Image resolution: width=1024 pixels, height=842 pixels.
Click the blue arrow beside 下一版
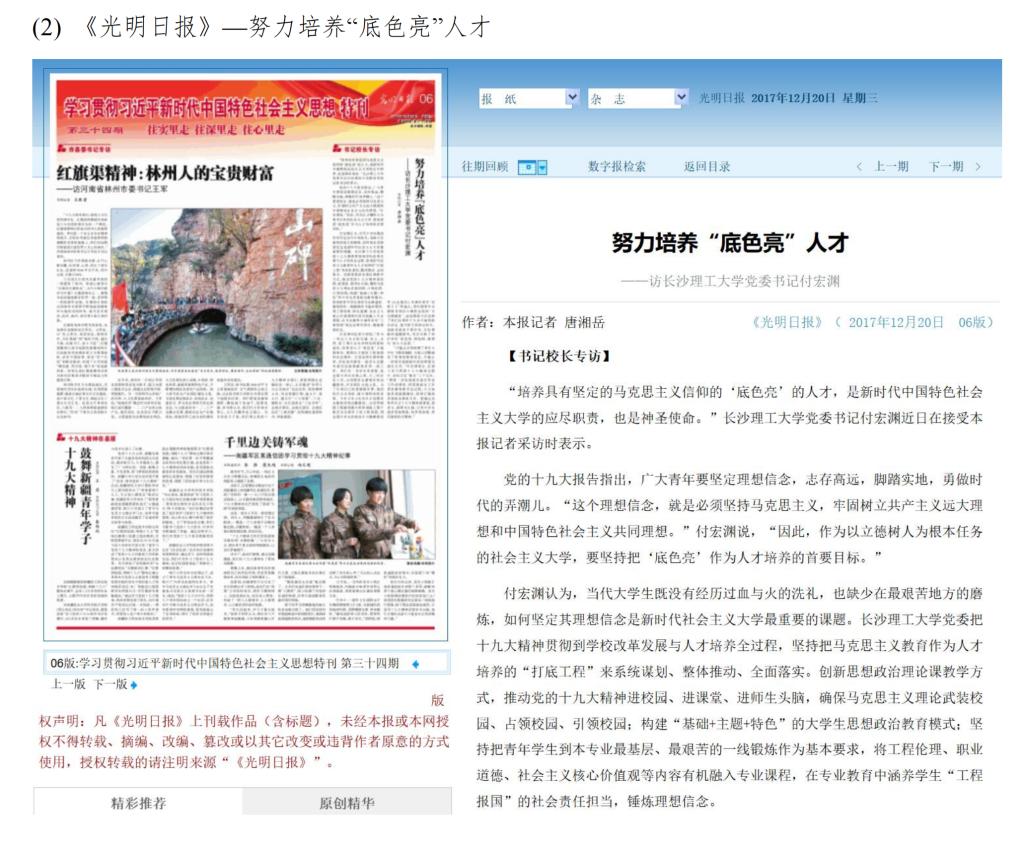point(134,685)
